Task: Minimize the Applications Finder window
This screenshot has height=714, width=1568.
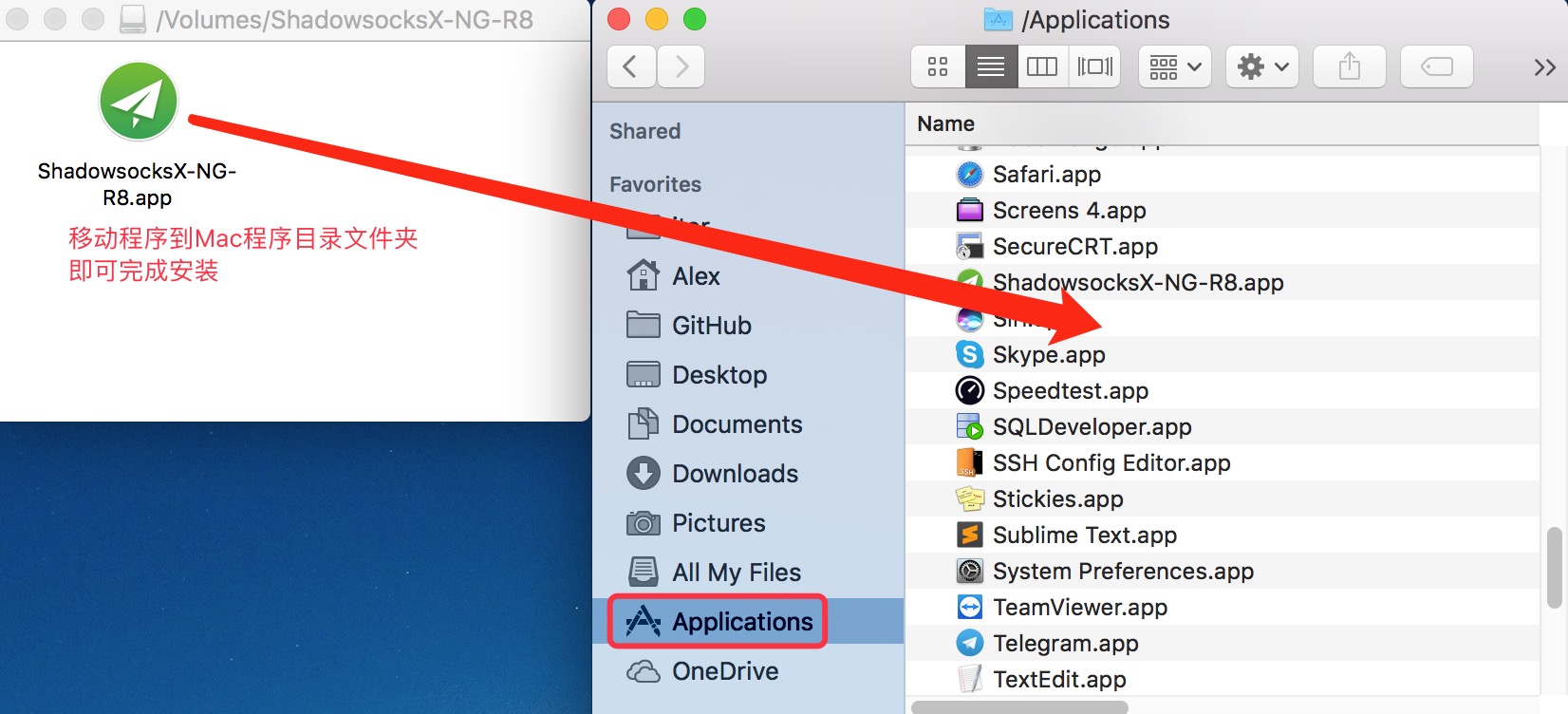Action: click(x=657, y=19)
